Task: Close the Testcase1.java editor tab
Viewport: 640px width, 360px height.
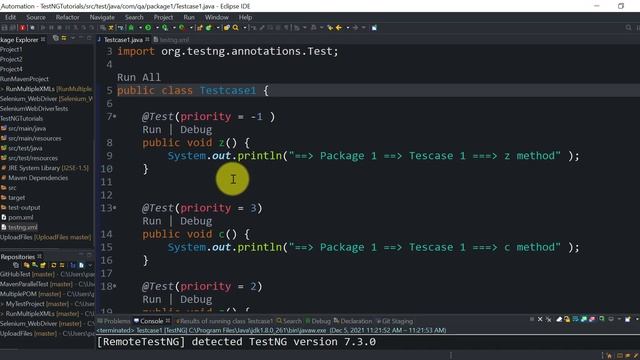Action: [x=147, y=40]
